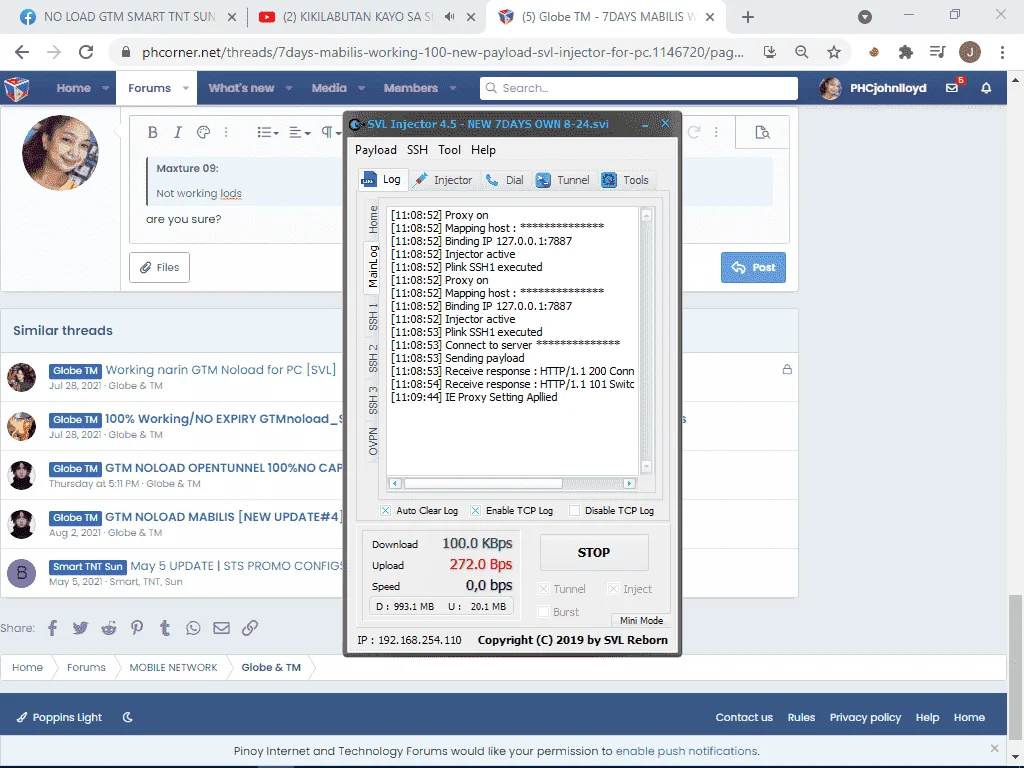Expand the Media nav dropdown arrow

(x=361, y=88)
